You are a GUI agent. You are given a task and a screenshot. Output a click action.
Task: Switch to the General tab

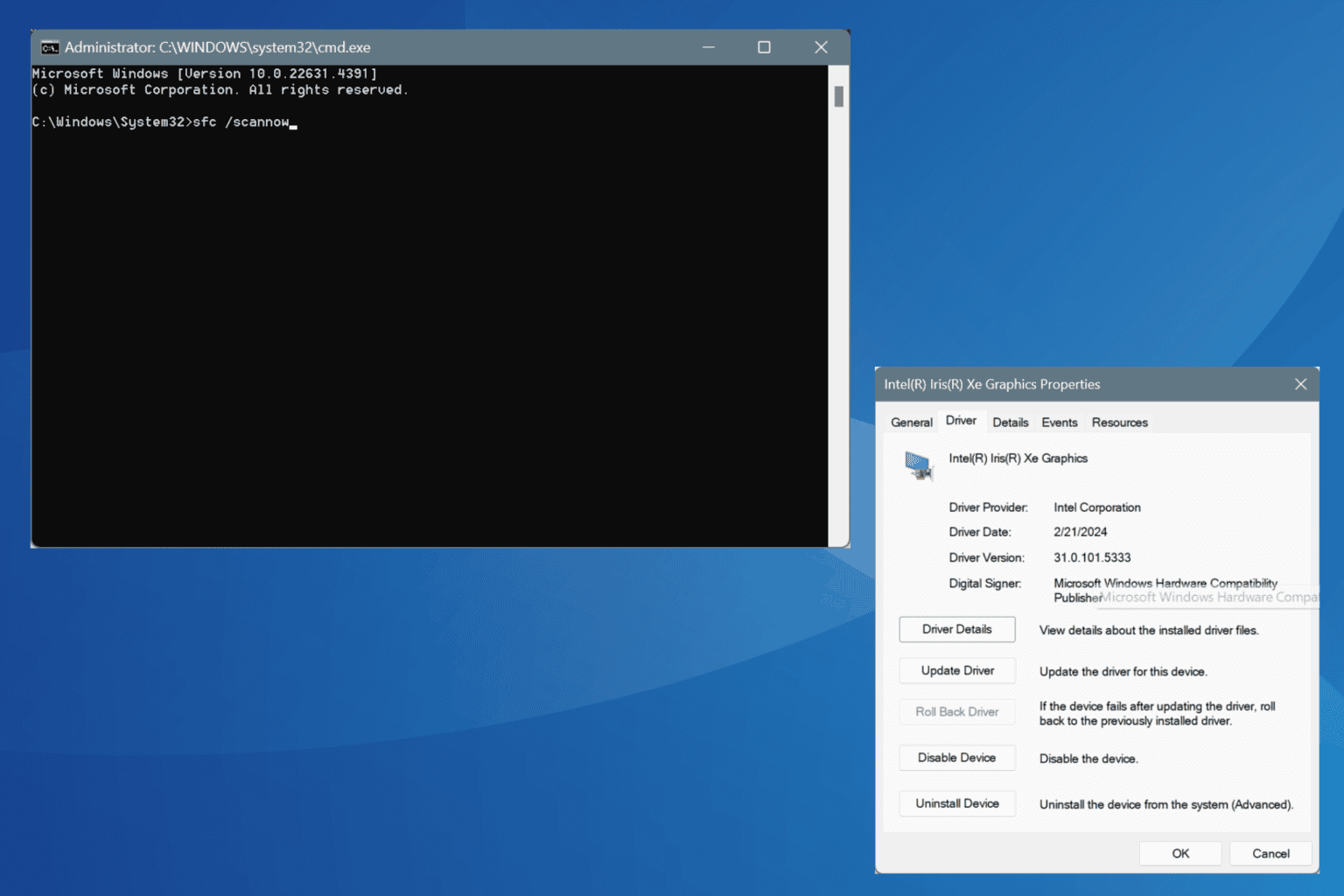click(x=911, y=422)
